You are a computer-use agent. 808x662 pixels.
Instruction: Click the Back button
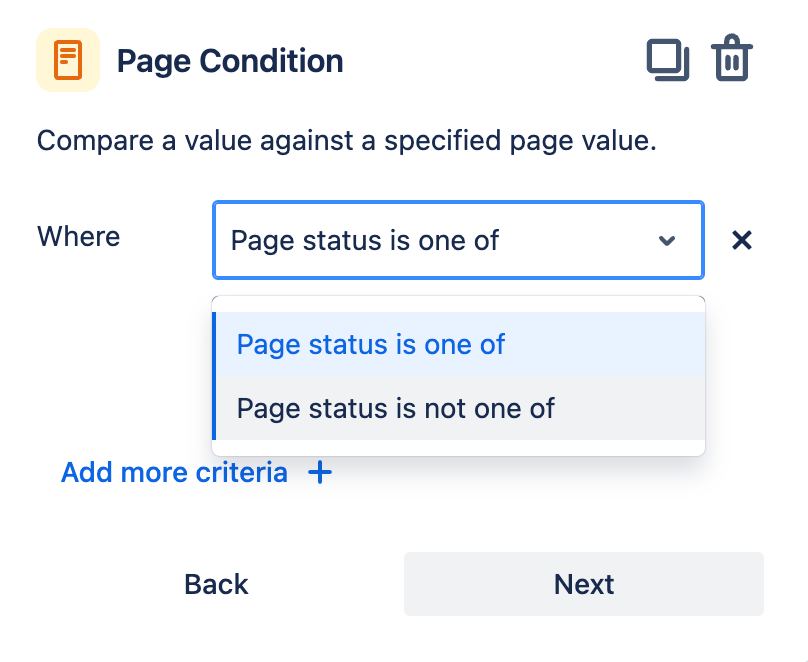[215, 584]
